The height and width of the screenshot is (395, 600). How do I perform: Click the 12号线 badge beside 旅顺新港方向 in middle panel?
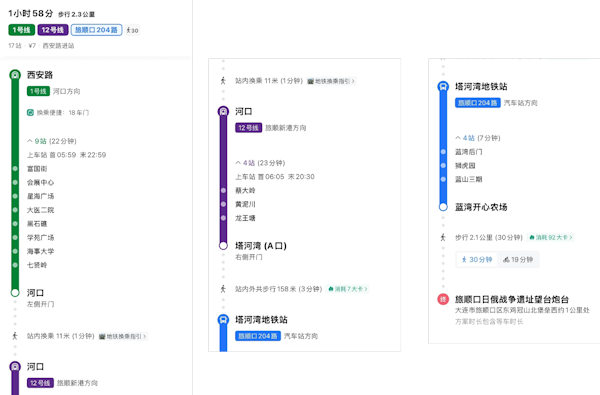point(248,128)
